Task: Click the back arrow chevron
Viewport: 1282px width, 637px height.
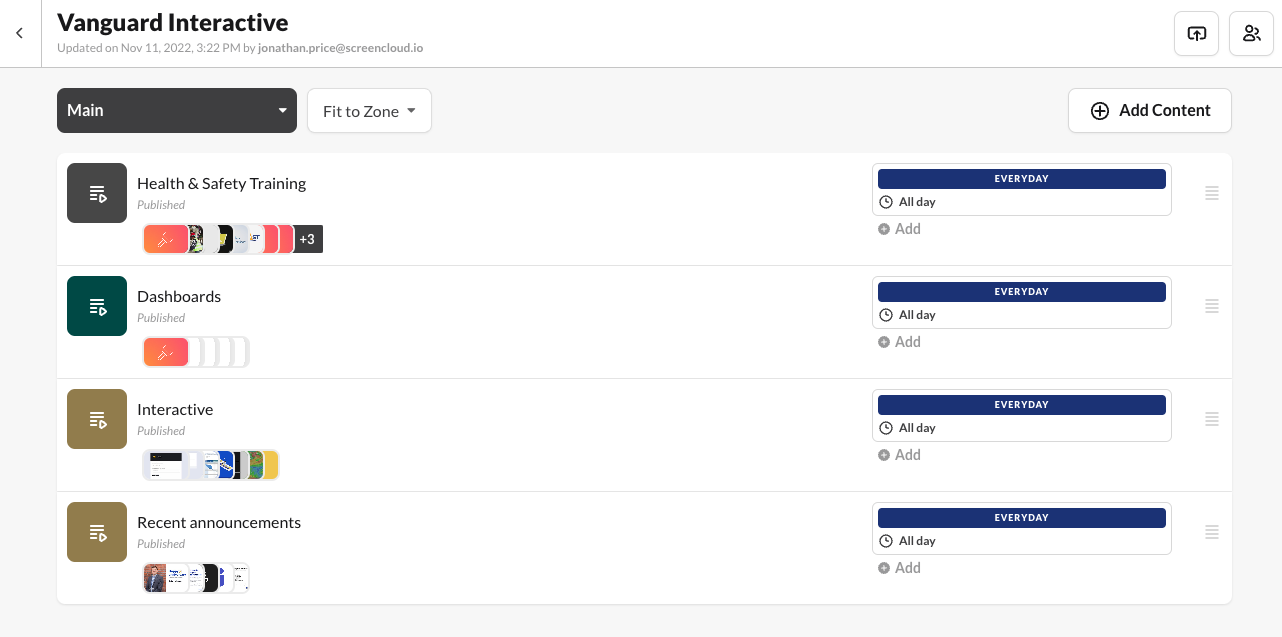Action: [19, 34]
